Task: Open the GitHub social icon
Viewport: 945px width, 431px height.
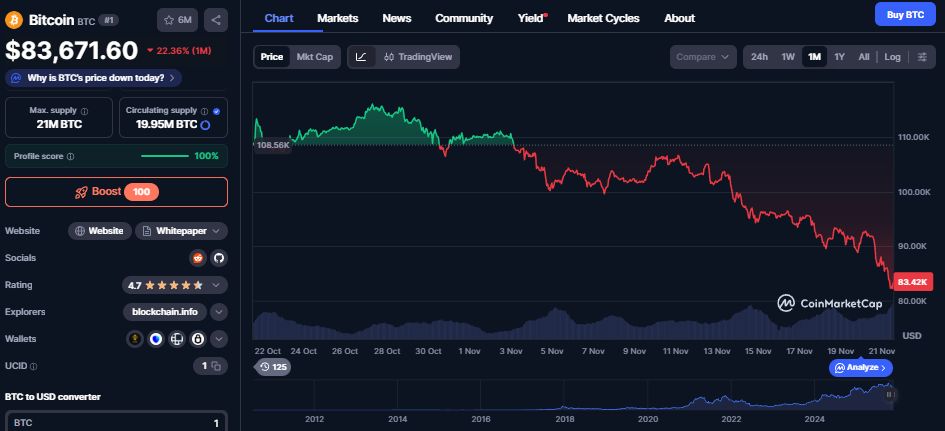Action: 219,258
